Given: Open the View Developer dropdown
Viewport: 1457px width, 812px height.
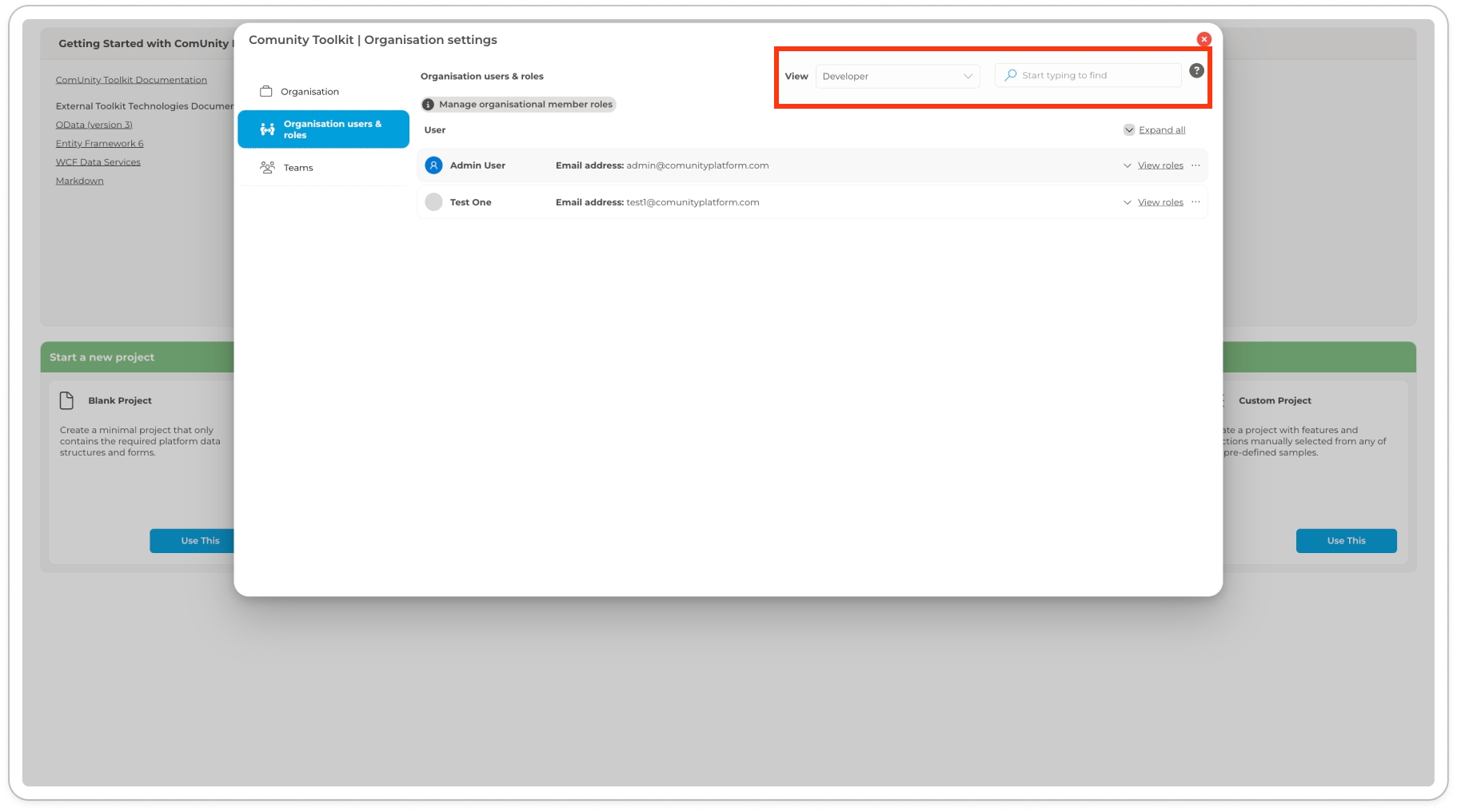Looking at the screenshot, I should 896,76.
